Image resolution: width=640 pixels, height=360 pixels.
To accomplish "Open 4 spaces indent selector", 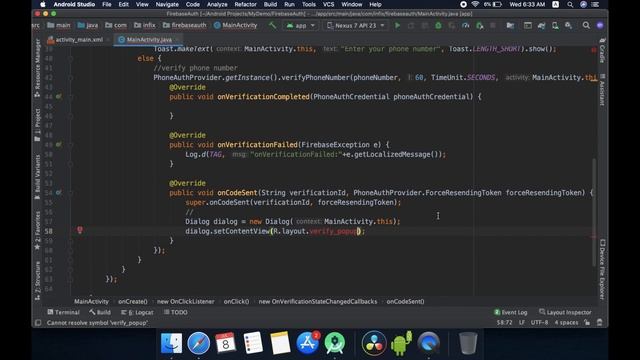I will pos(566,322).
